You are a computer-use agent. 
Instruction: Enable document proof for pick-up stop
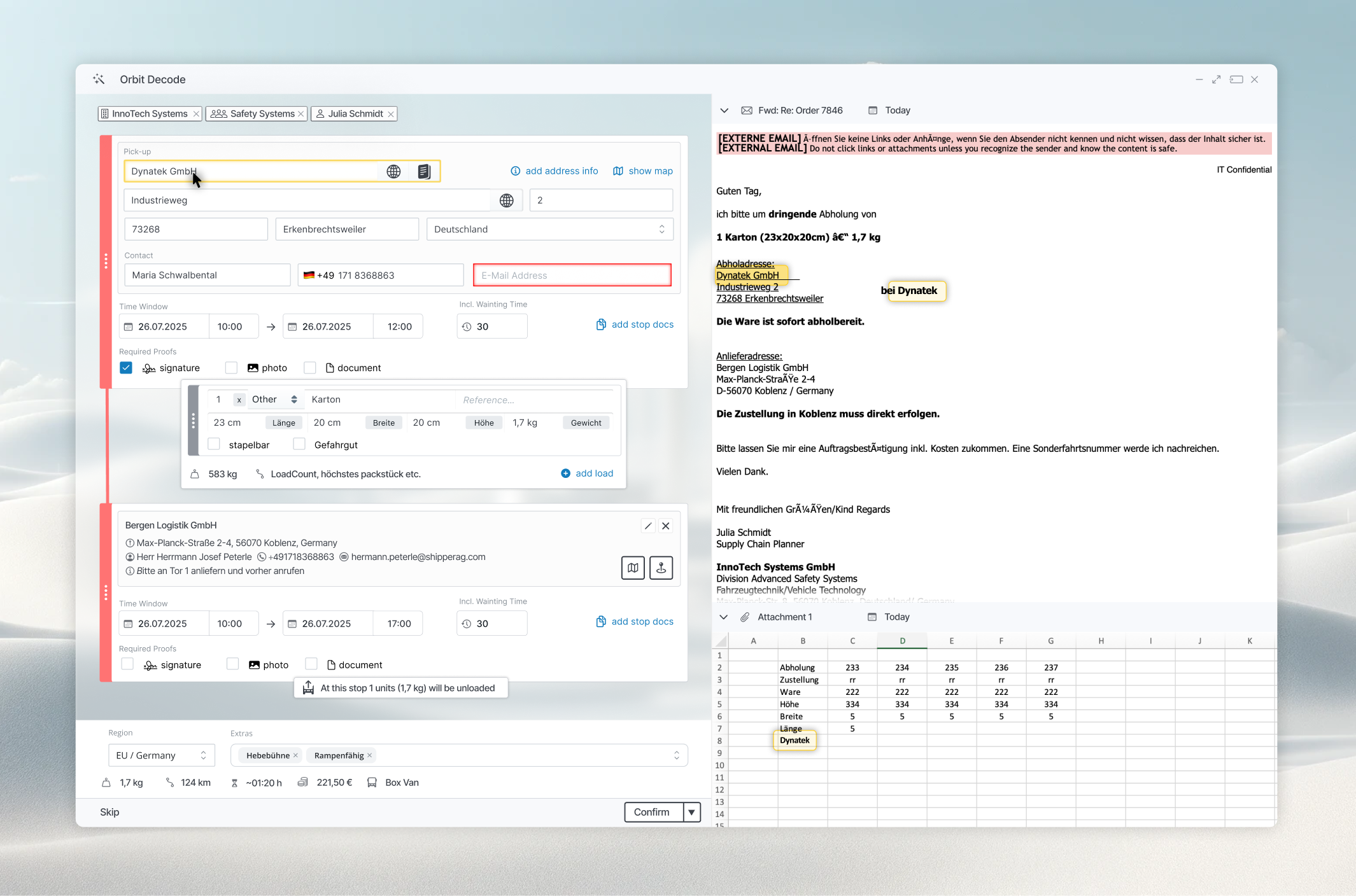tap(310, 368)
